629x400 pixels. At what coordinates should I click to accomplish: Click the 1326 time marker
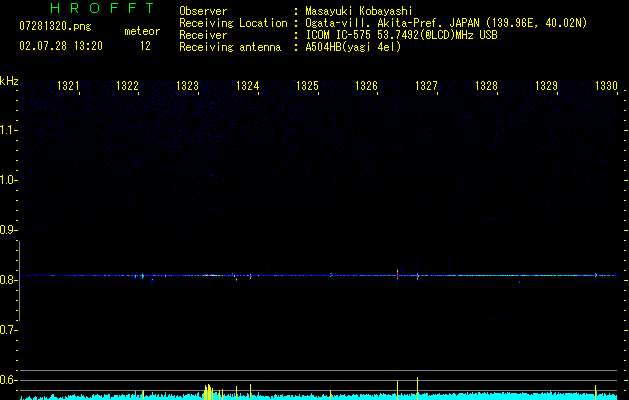click(367, 86)
